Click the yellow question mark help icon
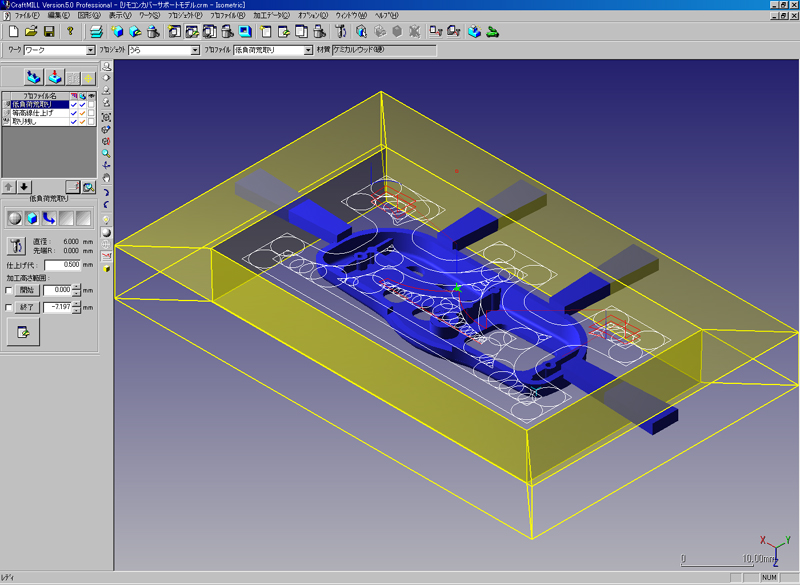Image resolution: width=800 pixels, height=585 pixels. coord(70,32)
